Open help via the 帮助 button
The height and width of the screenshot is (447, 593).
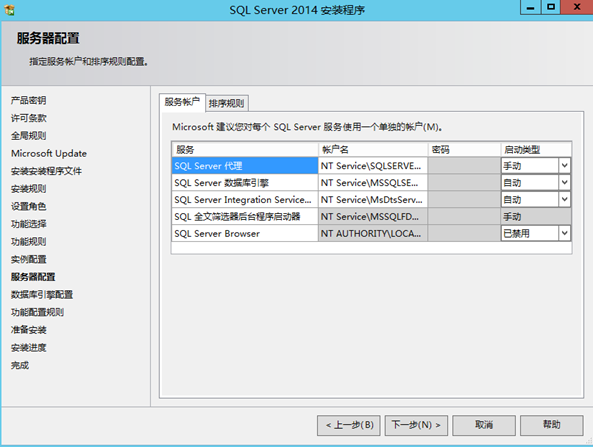click(551, 425)
